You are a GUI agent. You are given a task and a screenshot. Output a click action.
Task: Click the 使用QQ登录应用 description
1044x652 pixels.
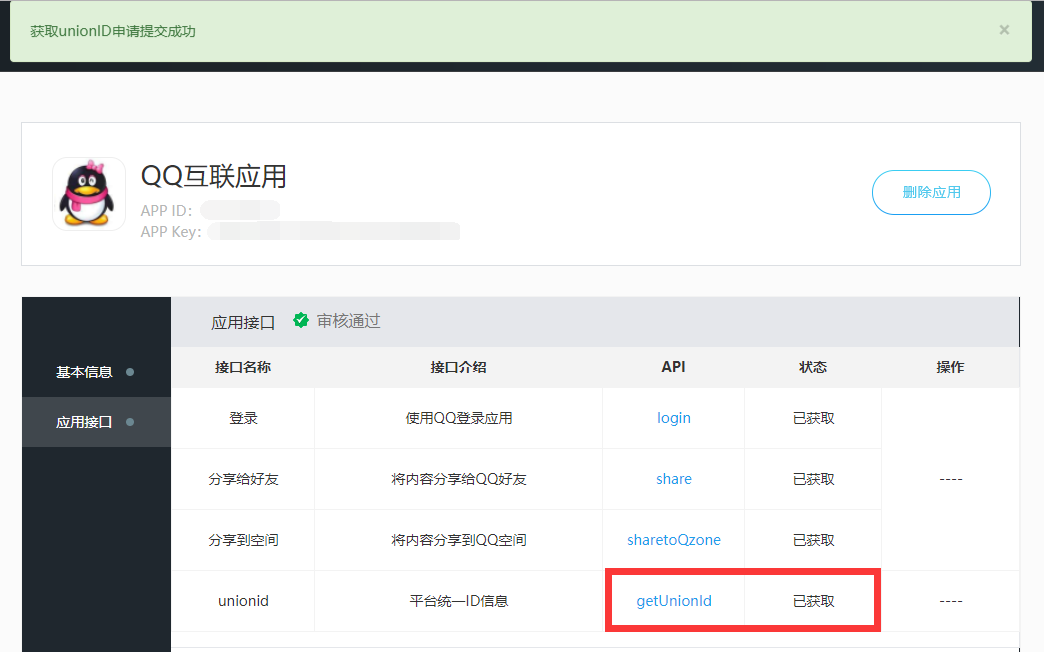tap(459, 418)
